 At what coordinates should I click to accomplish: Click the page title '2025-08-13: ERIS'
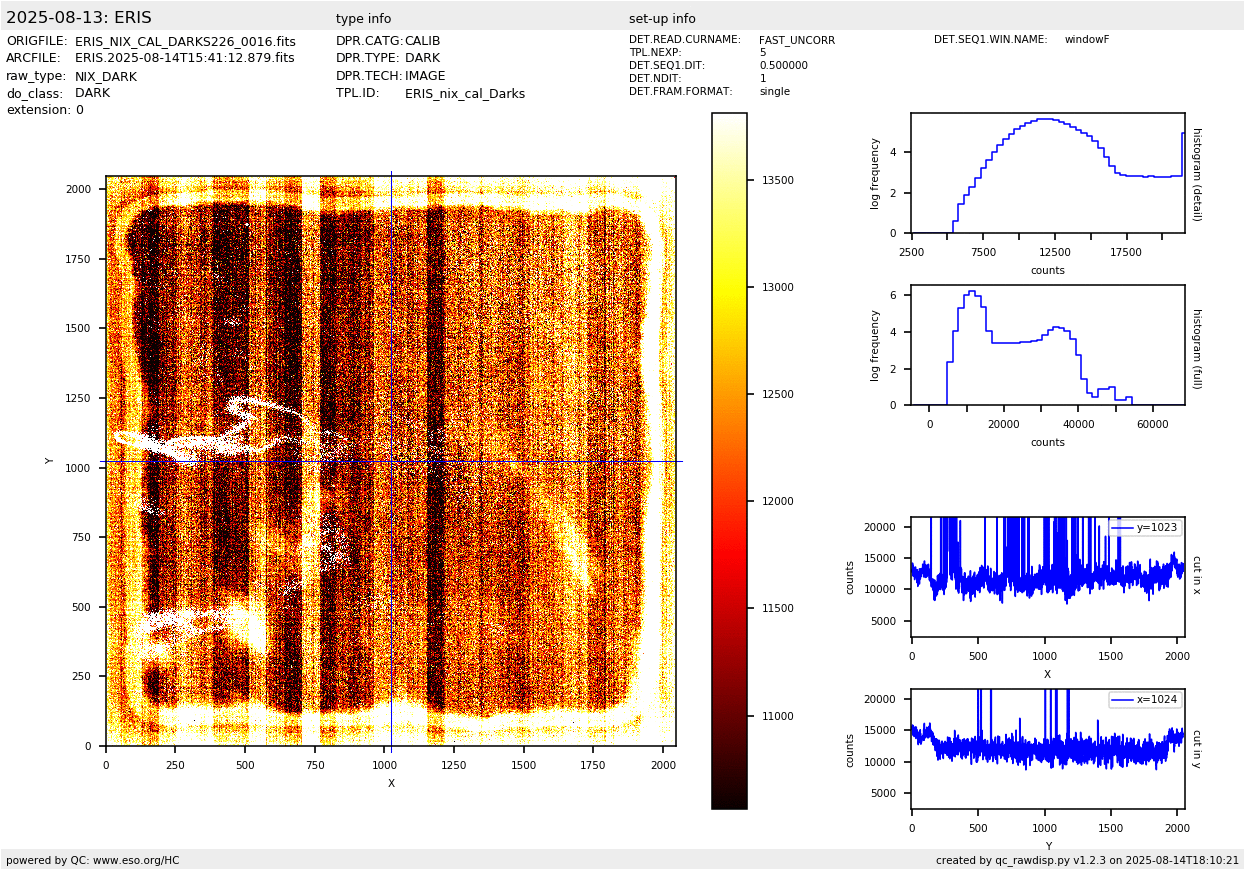click(x=79, y=18)
